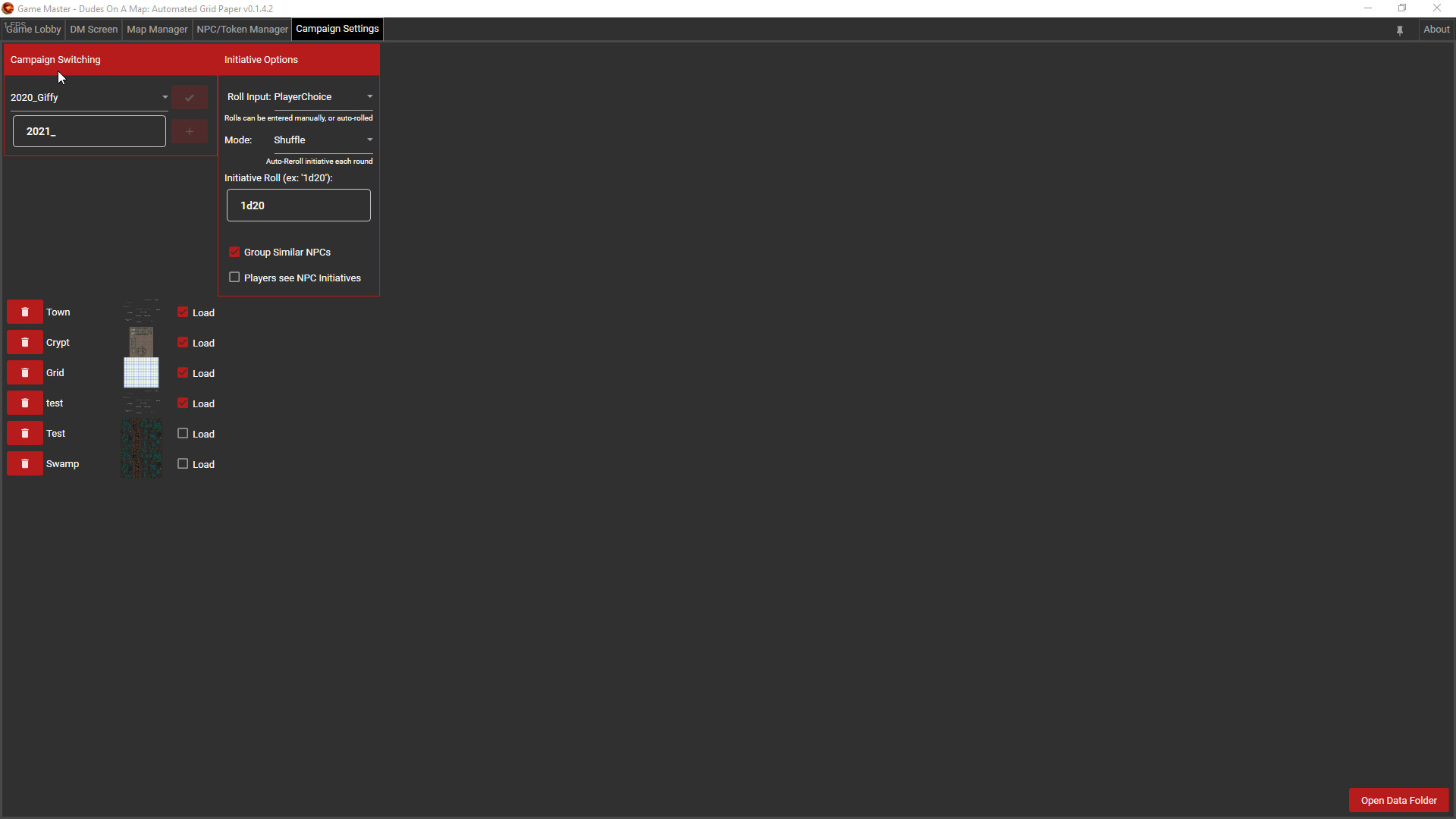Click the Game Master logo icon
The height and width of the screenshot is (819, 1456).
coord(8,8)
